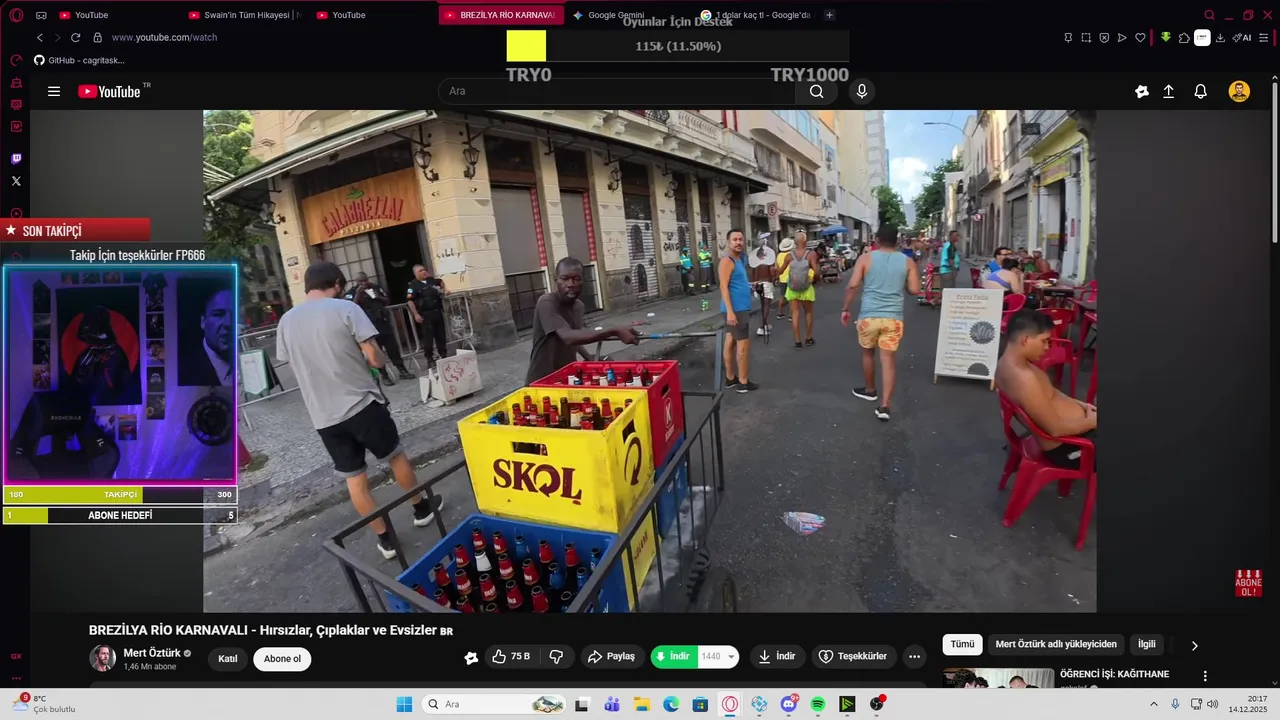Screen dimensions: 1280x720
Task: Click the YouTube search magnifier button
Action: point(817,91)
